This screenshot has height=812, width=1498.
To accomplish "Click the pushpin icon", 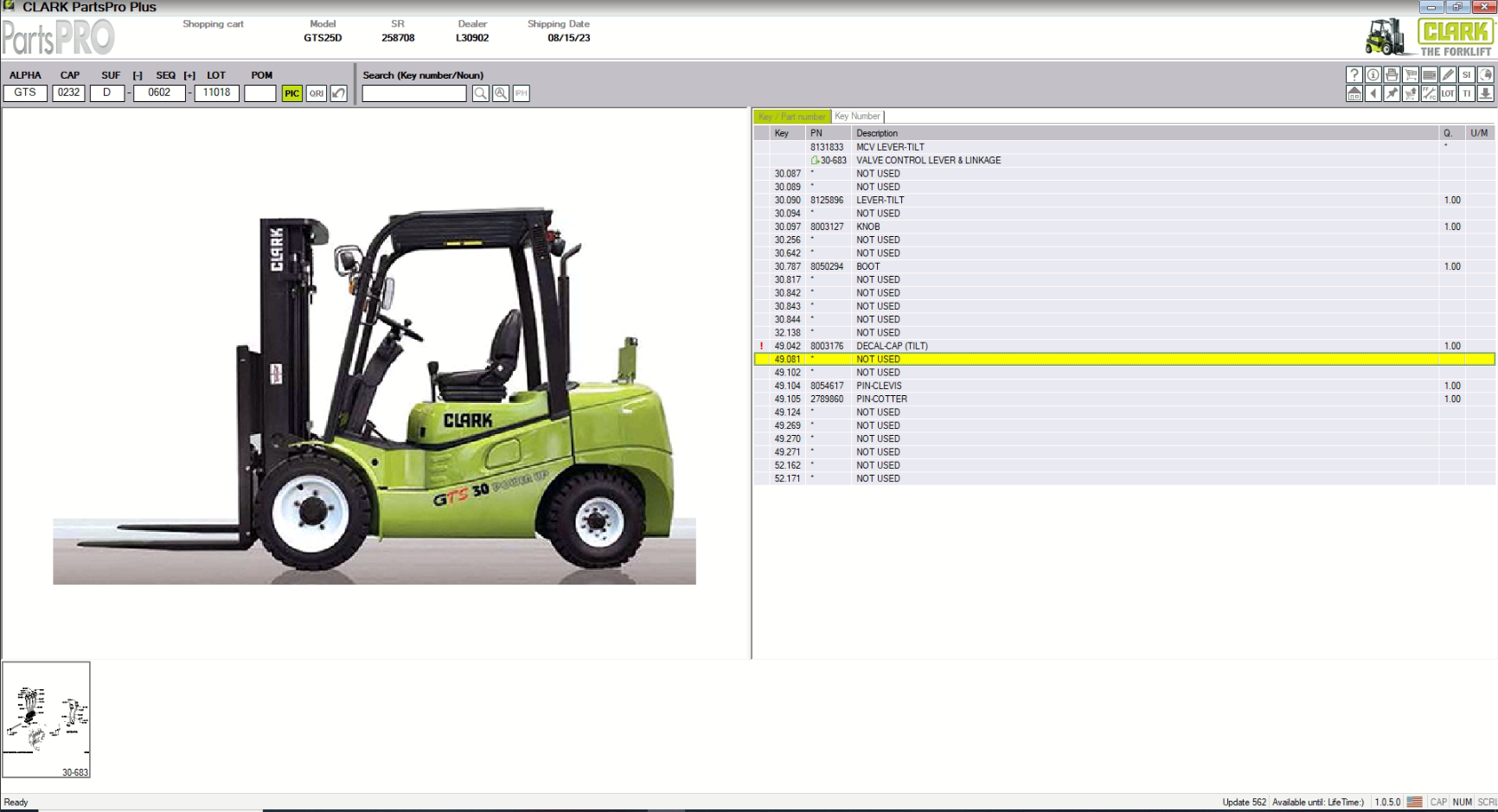I will click(1392, 93).
